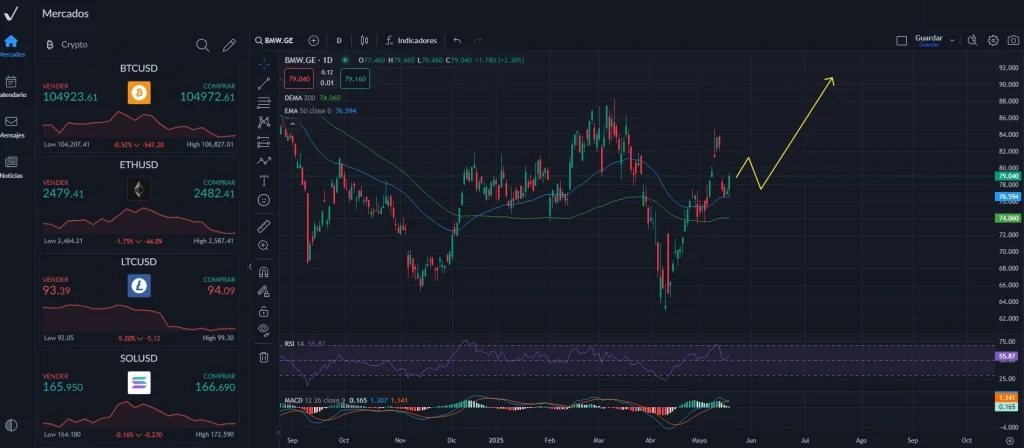Select the crosshair cursor tool
This screenshot has height=448, width=1024.
pos(264,64)
